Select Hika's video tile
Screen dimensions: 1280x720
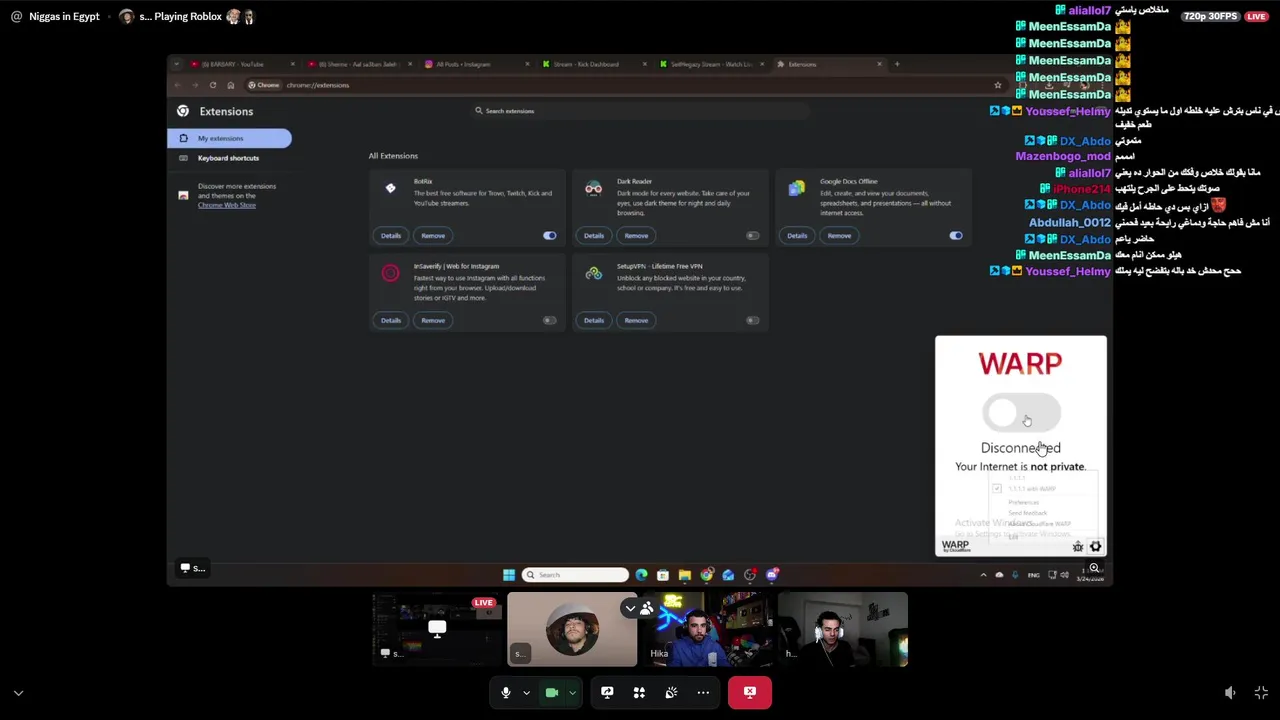[707, 629]
